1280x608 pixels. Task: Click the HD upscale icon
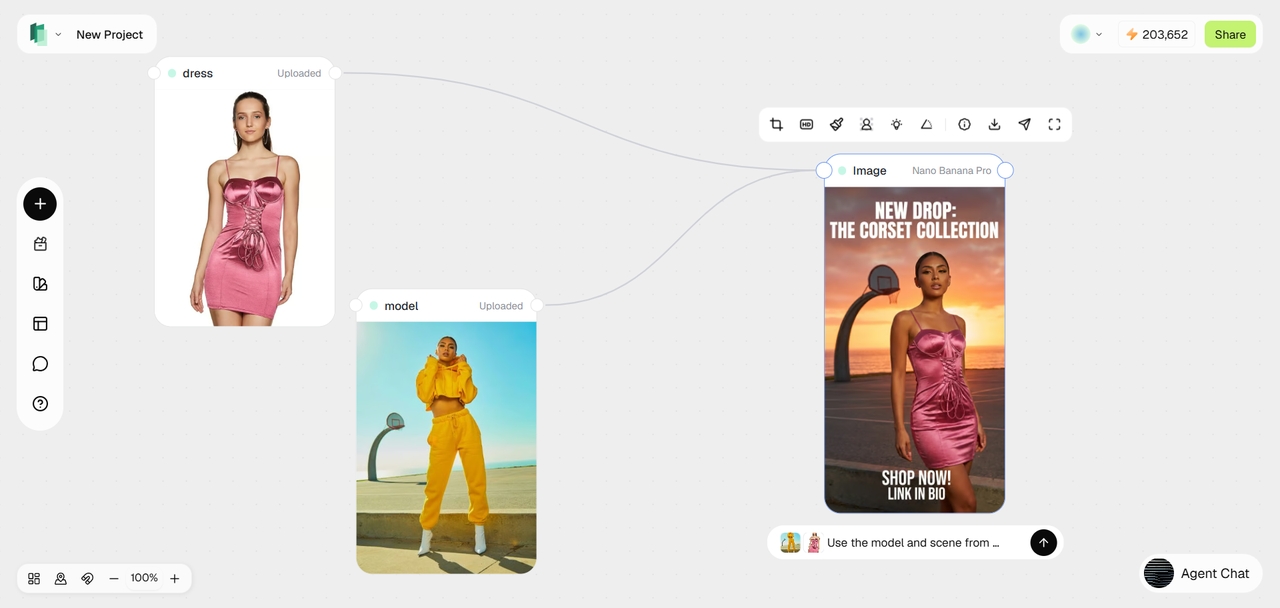(807, 125)
